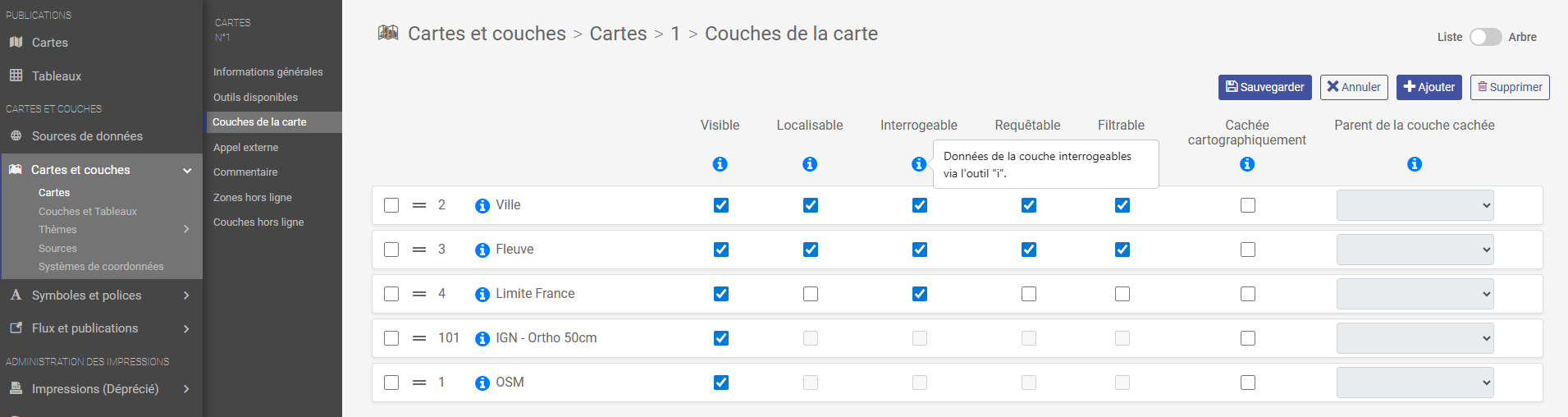Go to Zones hors ligne section
The height and width of the screenshot is (417, 1568).
click(253, 197)
